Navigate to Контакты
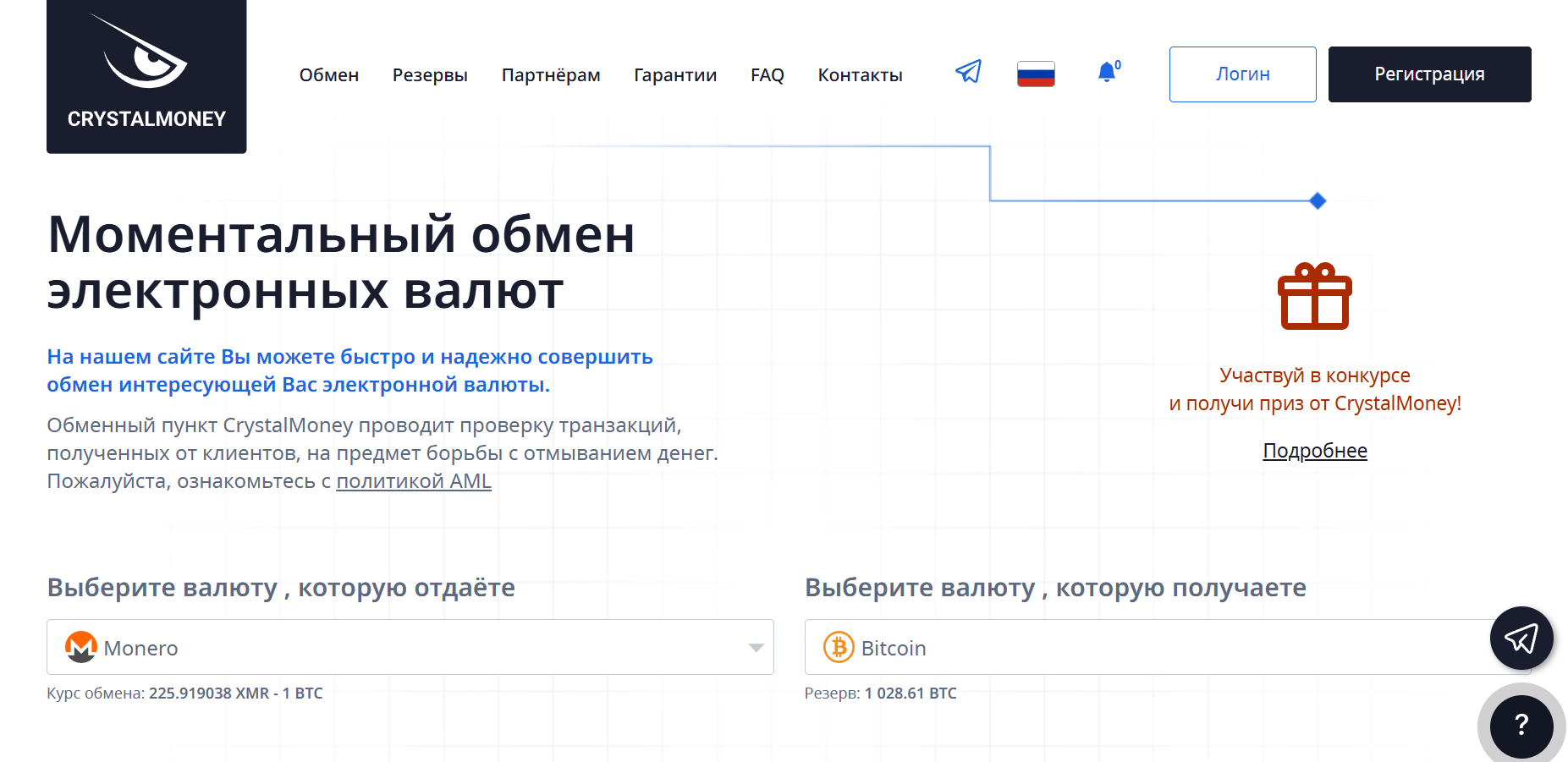This screenshot has height=762, width=1568. point(860,75)
